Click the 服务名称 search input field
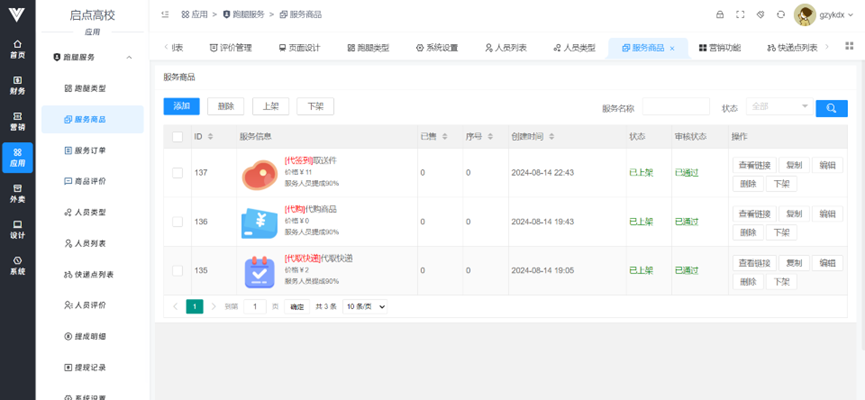This screenshot has width=865, height=400. pos(675,107)
